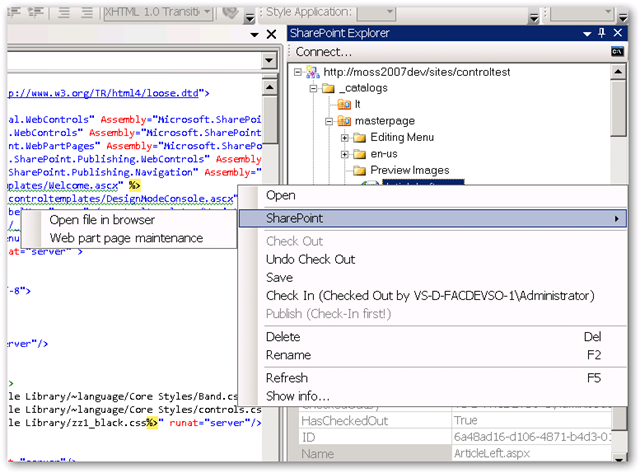This screenshot has width=640, height=473.
Task: Click the DesignModeConsole.ascx path in code
Action: click(121, 199)
